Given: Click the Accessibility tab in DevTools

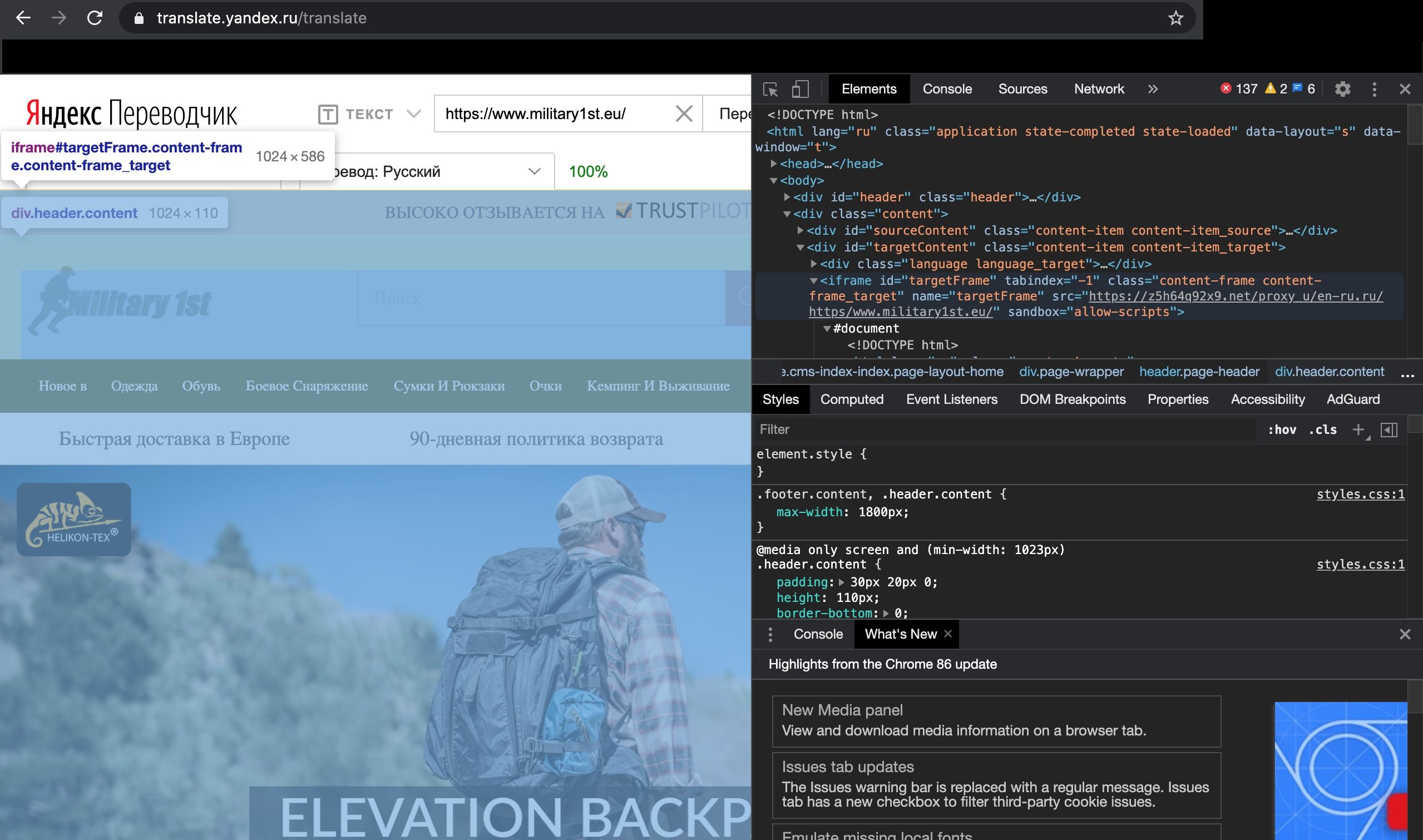Looking at the screenshot, I should tap(1268, 400).
